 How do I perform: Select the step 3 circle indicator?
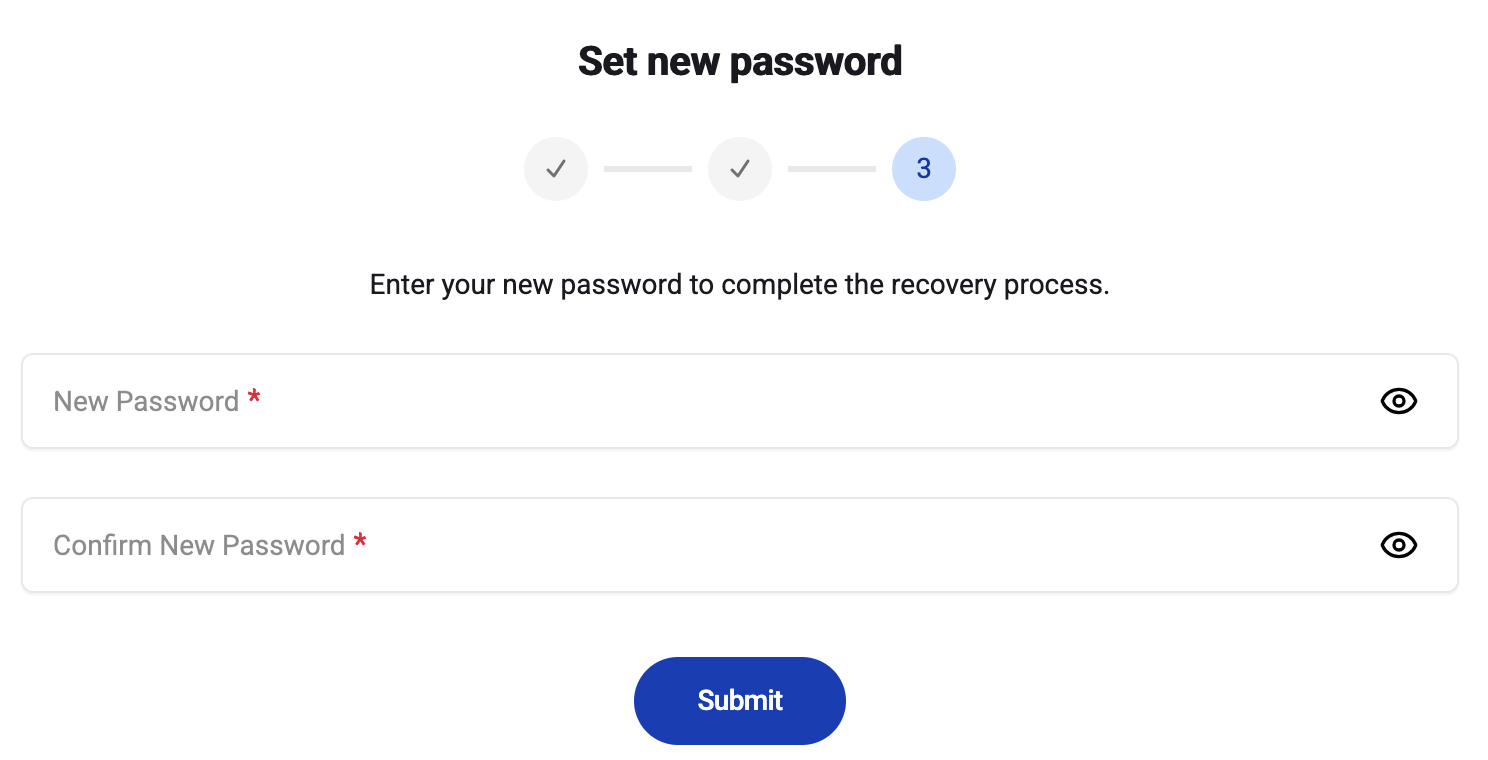pyautogui.click(x=923, y=169)
